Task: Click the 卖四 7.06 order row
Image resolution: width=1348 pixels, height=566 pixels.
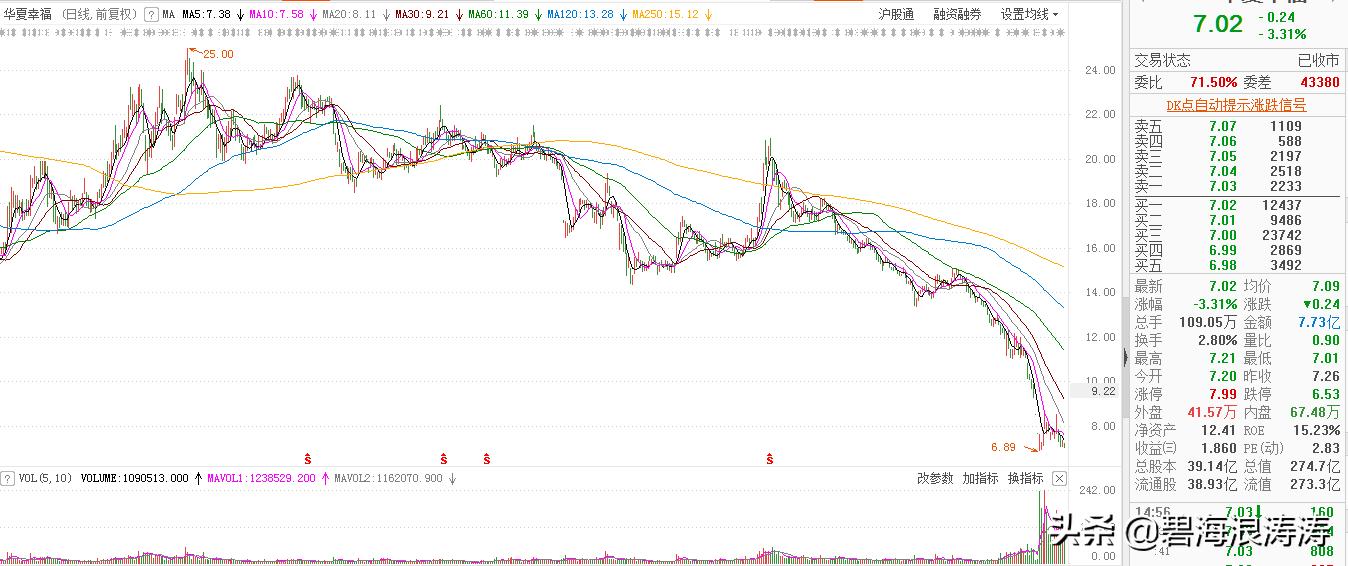Action: (x=1236, y=141)
